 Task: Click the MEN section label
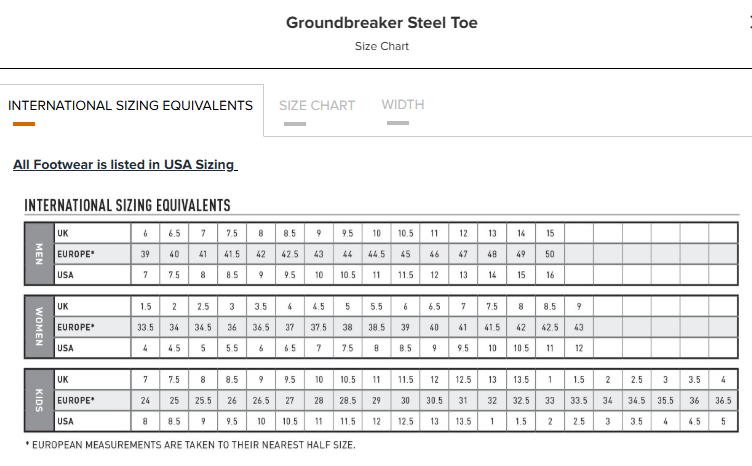(x=39, y=254)
